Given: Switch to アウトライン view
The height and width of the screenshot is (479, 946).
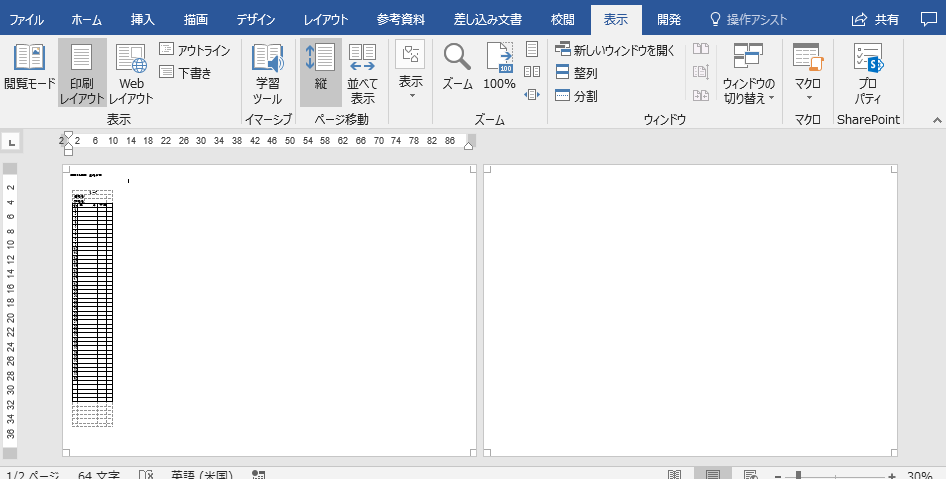Looking at the screenshot, I should [x=195, y=50].
